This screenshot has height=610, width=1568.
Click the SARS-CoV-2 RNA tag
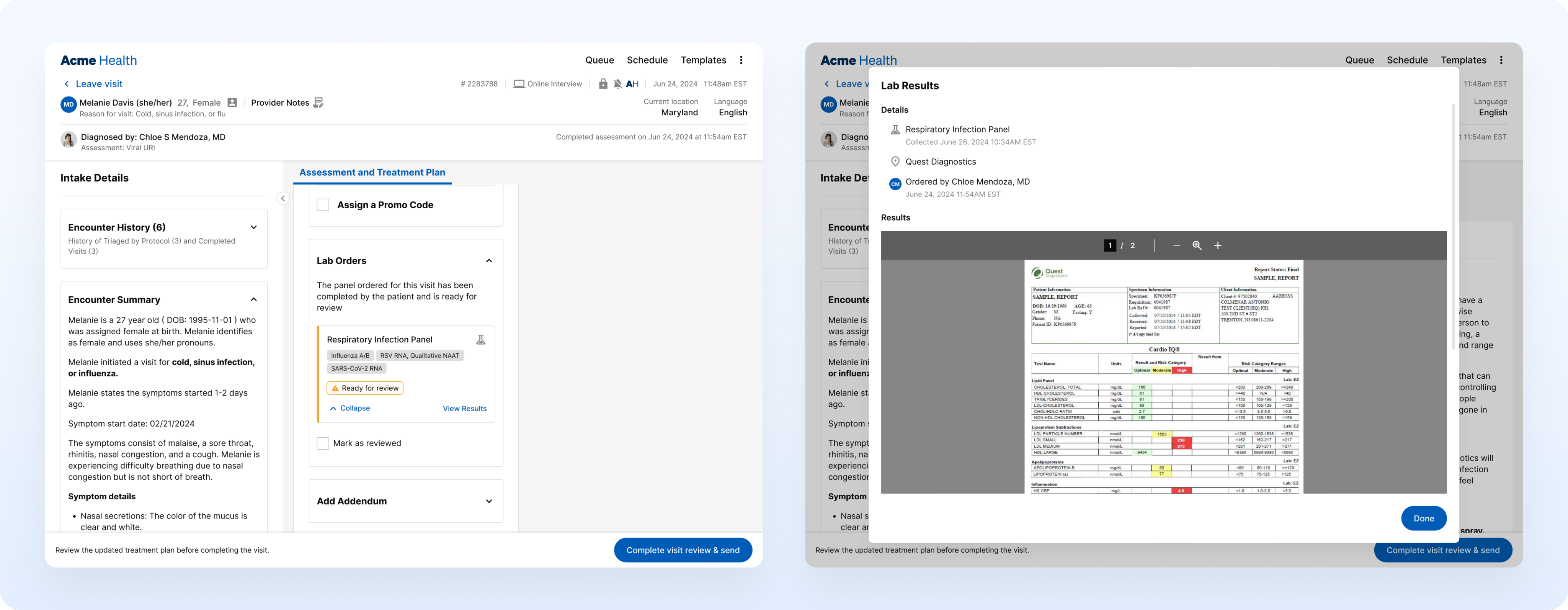pyautogui.click(x=357, y=368)
